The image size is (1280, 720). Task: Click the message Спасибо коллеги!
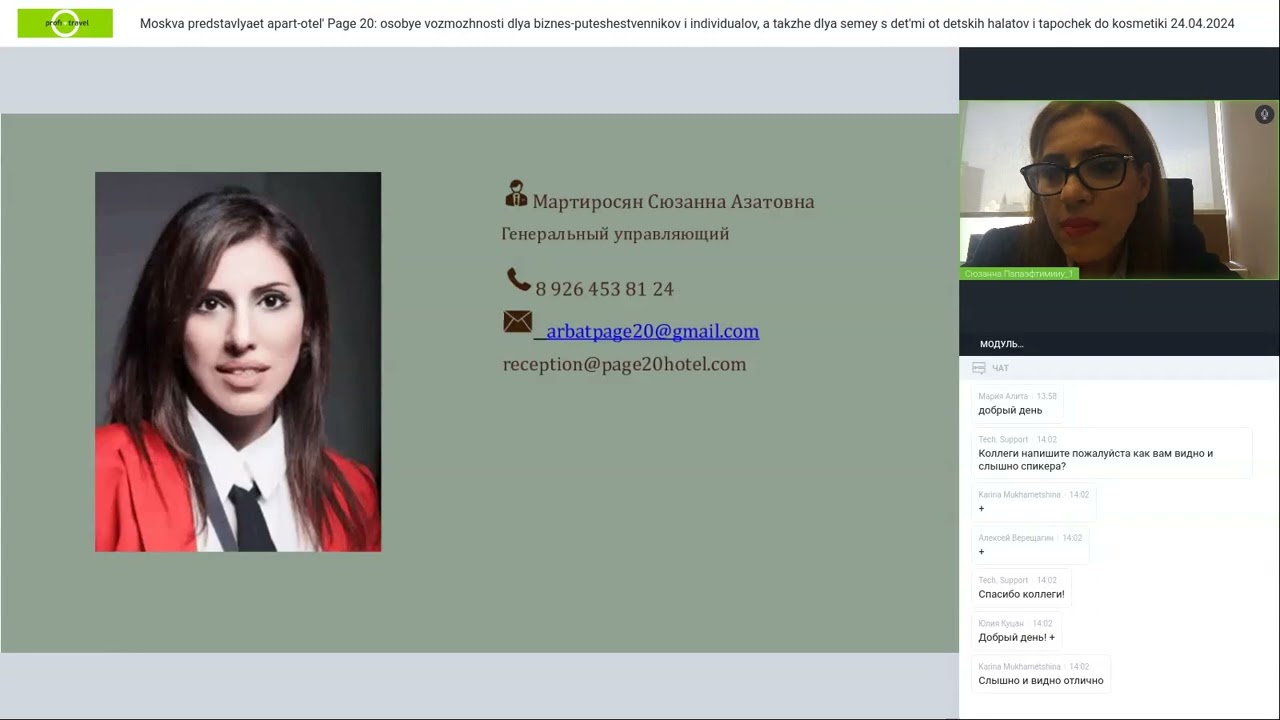pos(1021,594)
